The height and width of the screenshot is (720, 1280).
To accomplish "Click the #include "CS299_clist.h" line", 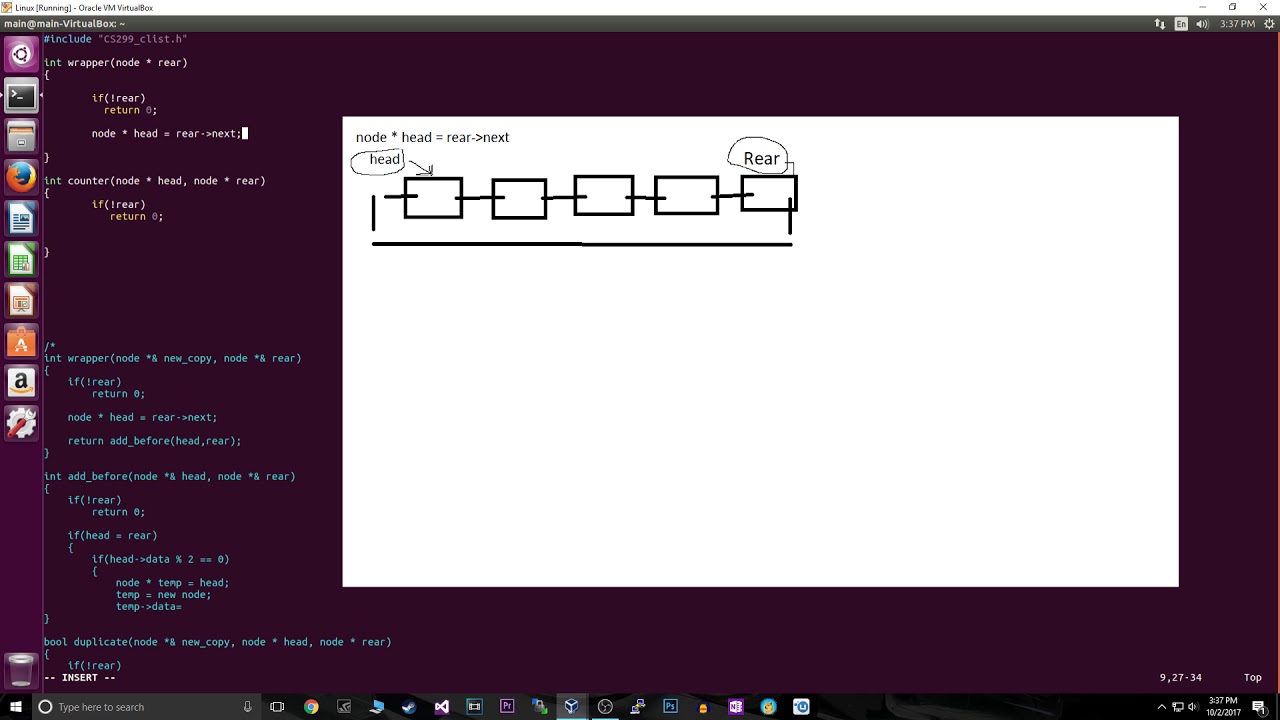I will tap(115, 39).
